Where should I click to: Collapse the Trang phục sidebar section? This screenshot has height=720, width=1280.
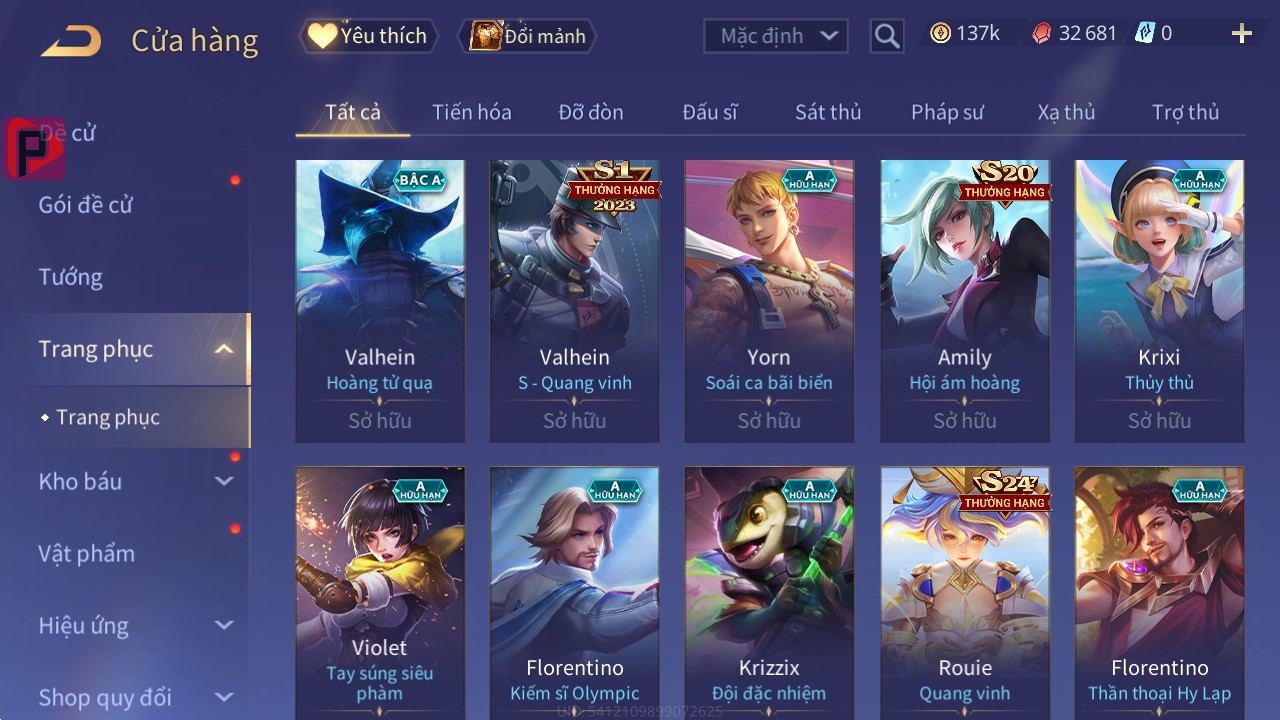click(x=224, y=349)
